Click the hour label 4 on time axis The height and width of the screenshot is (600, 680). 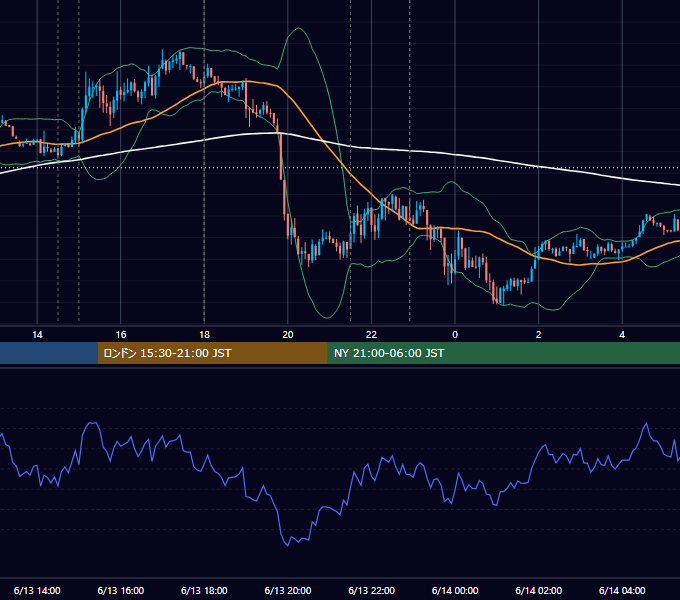pyautogui.click(x=622, y=335)
